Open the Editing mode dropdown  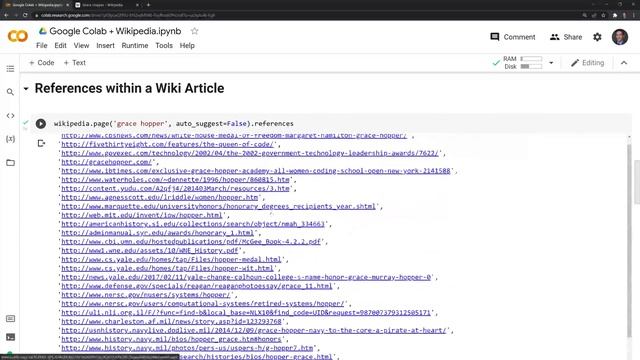587,63
